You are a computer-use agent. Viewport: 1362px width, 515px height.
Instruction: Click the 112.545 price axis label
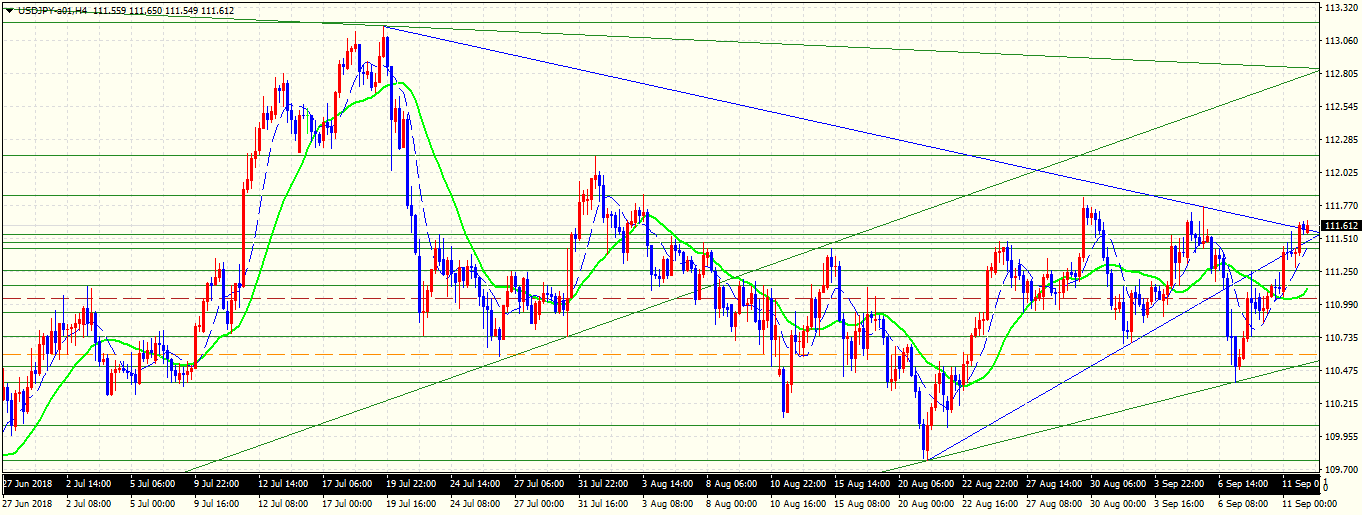point(1339,107)
